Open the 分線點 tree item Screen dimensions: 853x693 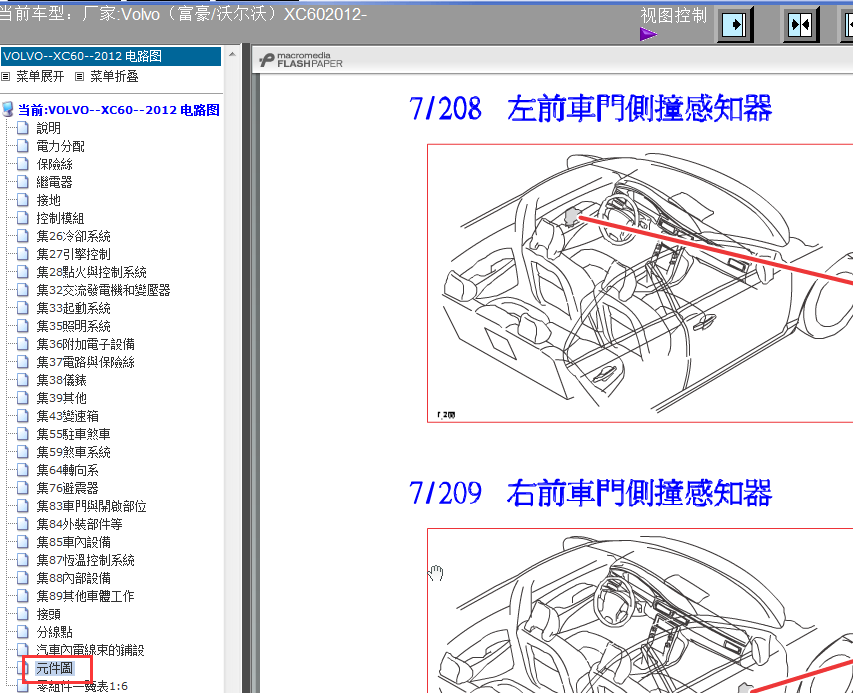click(54, 632)
